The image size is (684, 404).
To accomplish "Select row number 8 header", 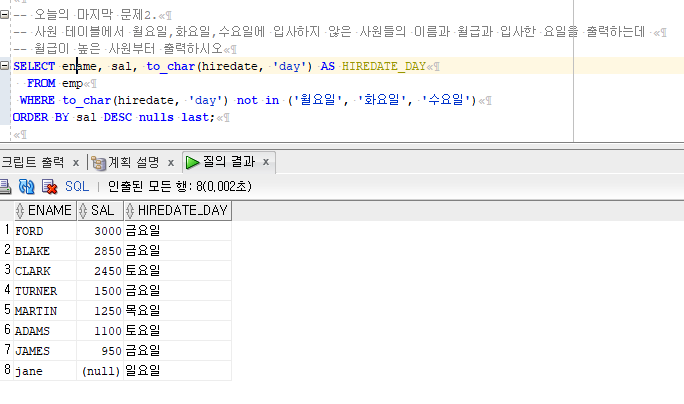I will (x=7, y=370).
